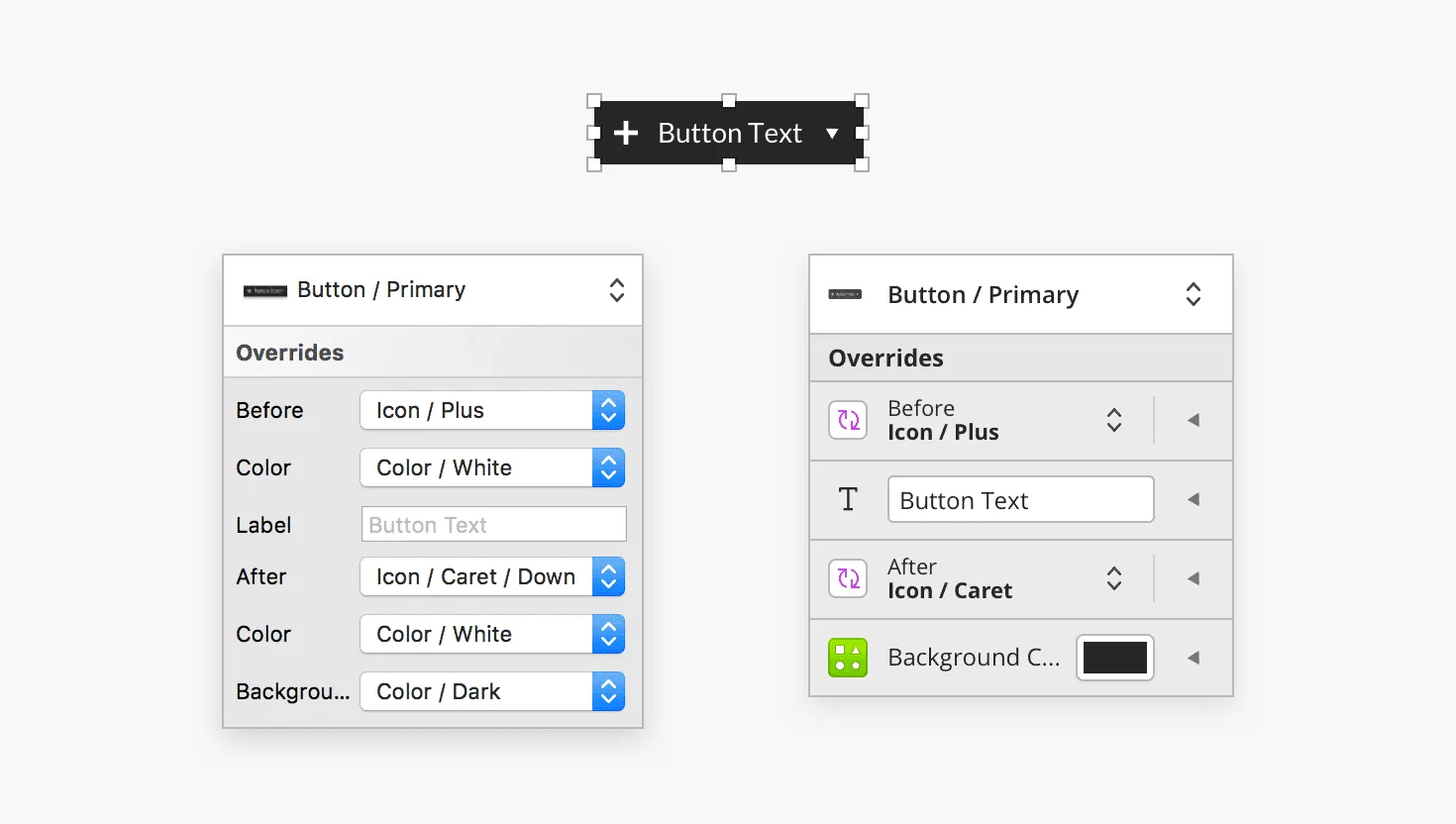Open the left panel Button / Primary symbol selector
The image size is (1456, 824).
click(433, 290)
